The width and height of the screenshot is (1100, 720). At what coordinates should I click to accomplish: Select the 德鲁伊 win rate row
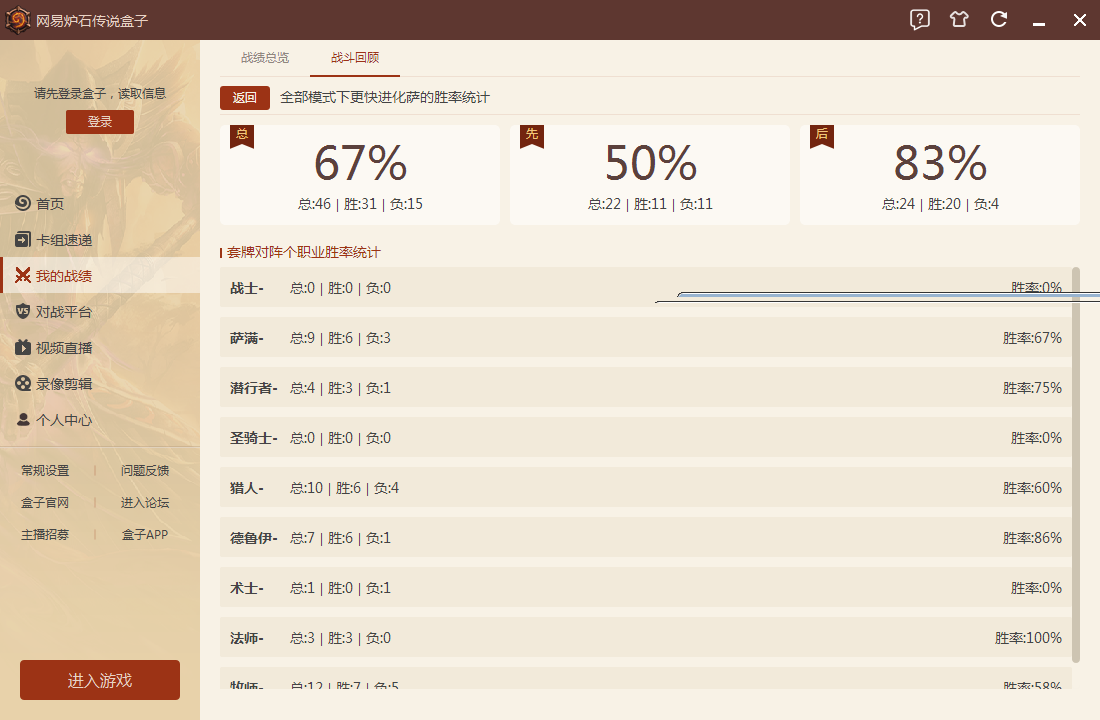(645, 538)
